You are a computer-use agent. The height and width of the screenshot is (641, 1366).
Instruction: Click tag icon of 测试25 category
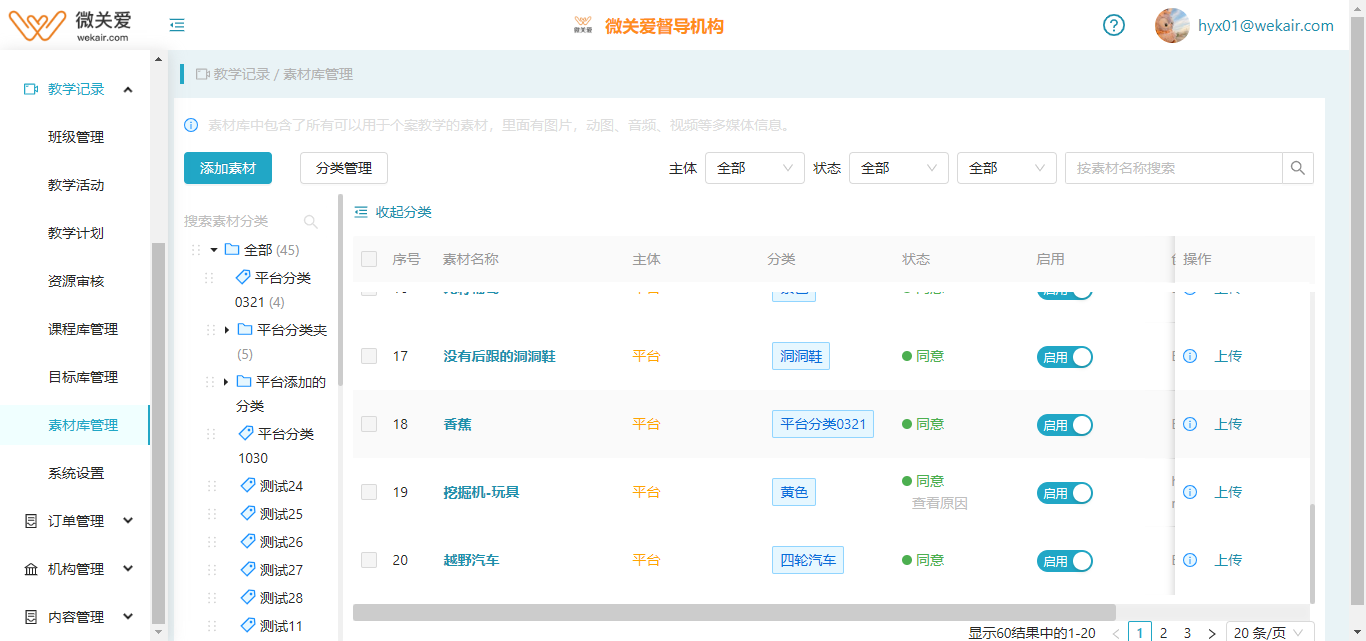tap(248, 513)
